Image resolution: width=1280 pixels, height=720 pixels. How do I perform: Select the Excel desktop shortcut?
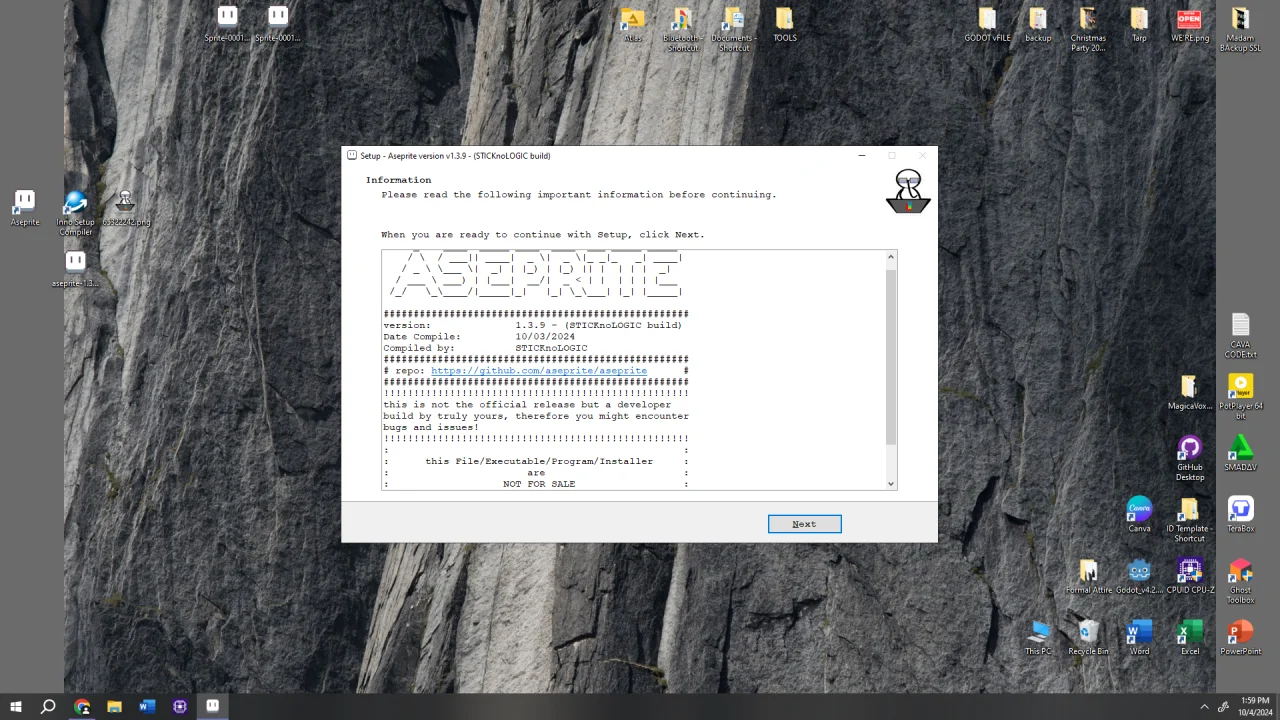[x=1189, y=637]
